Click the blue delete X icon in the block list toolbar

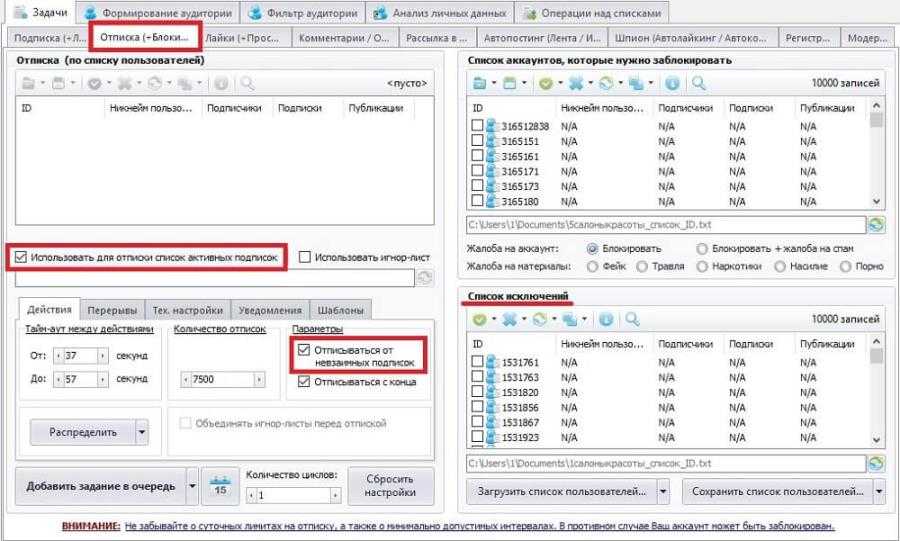pyautogui.click(x=577, y=83)
